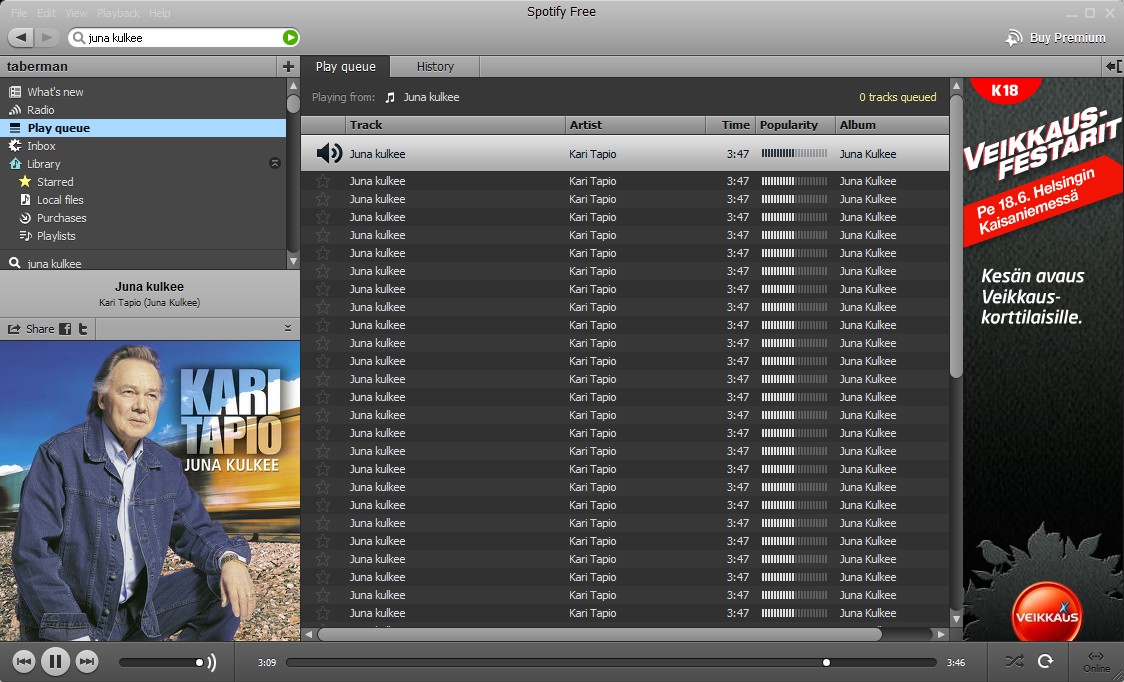Toggle repeat playback mode

point(1046,661)
